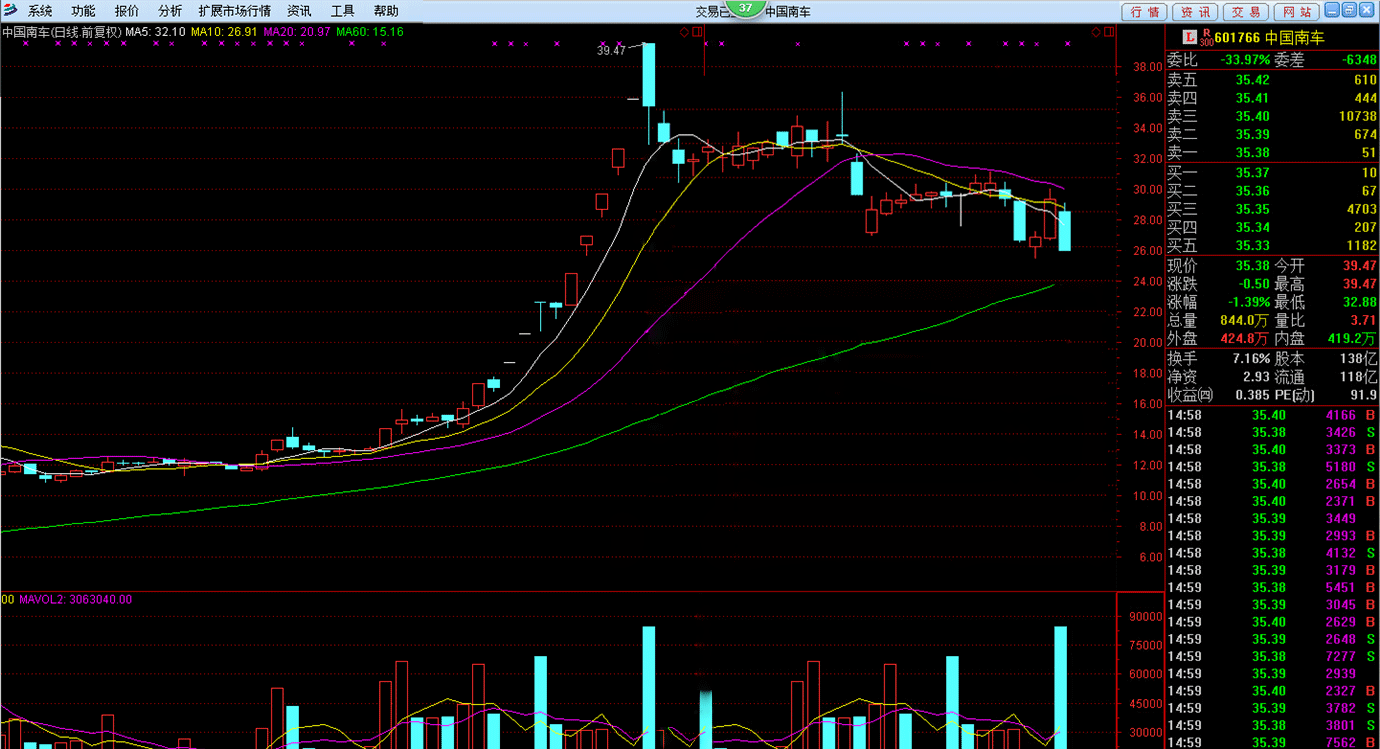Click the PE(动) 91.9 value
The image size is (1380, 749).
click(1365, 395)
